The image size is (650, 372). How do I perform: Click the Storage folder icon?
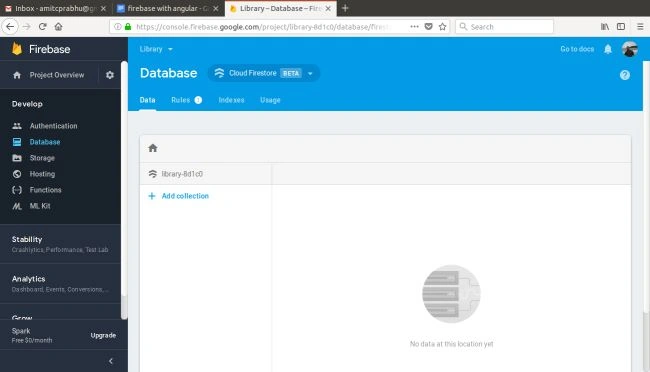[x=17, y=158]
